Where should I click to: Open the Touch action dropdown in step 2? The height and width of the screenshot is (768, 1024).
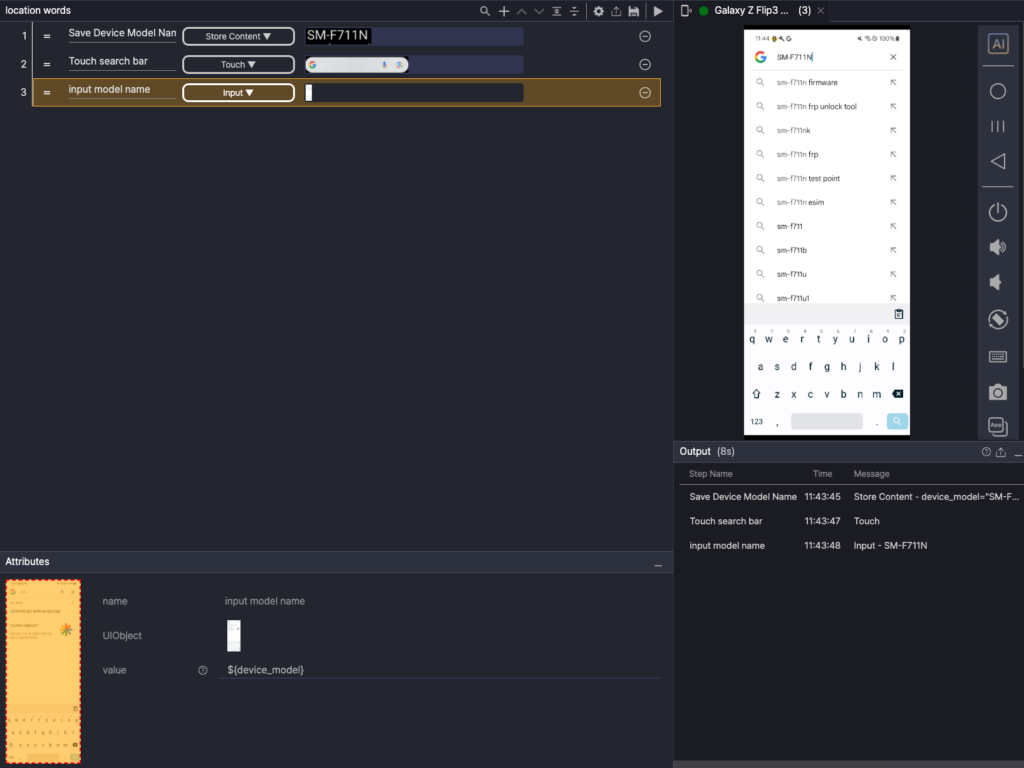[238, 64]
